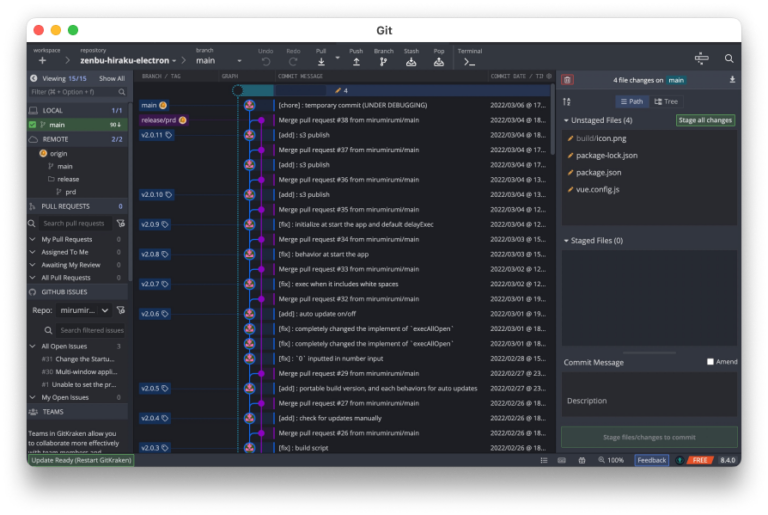Image resolution: width=768 pixels, height=515 pixels.
Task: Click the list view icon in status bar
Action: [x=544, y=460]
